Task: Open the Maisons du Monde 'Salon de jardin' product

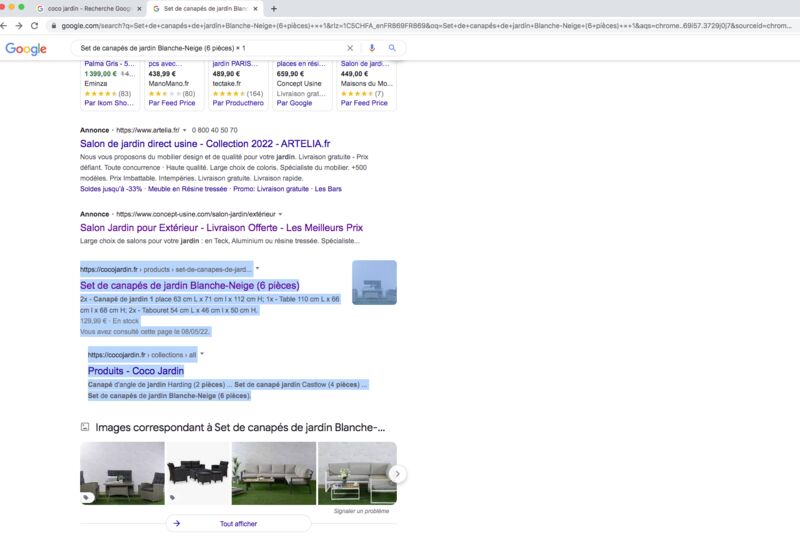Action: 365,64
